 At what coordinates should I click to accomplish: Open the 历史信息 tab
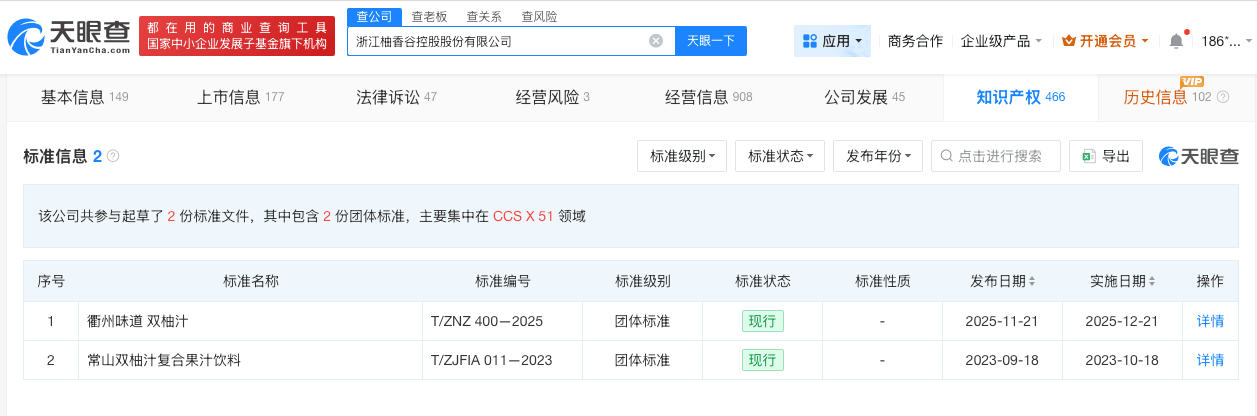[1166, 97]
